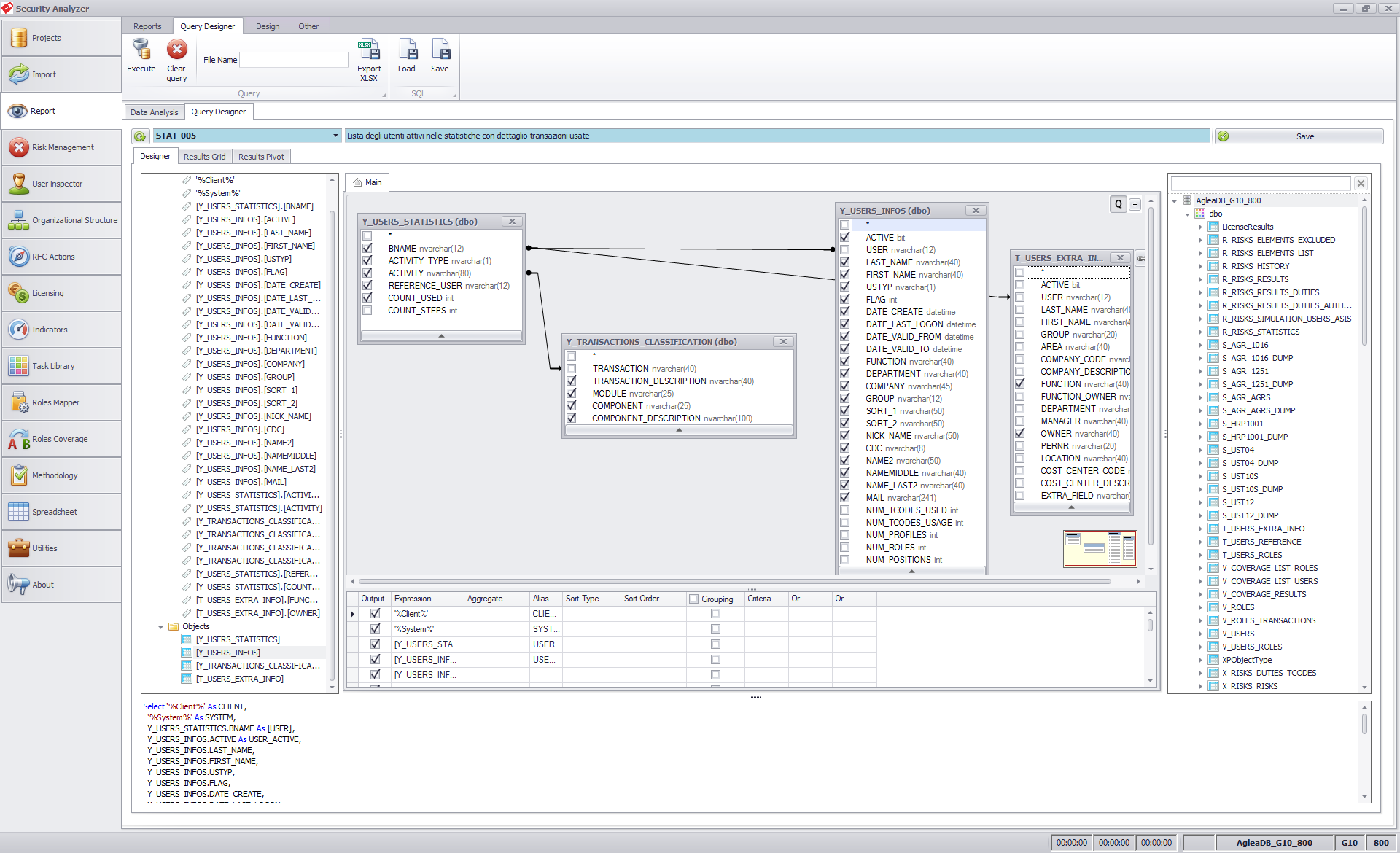This screenshot has width=1400, height=853.
Task: Switch to the Data Analysis tab
Action: (154, 112)
